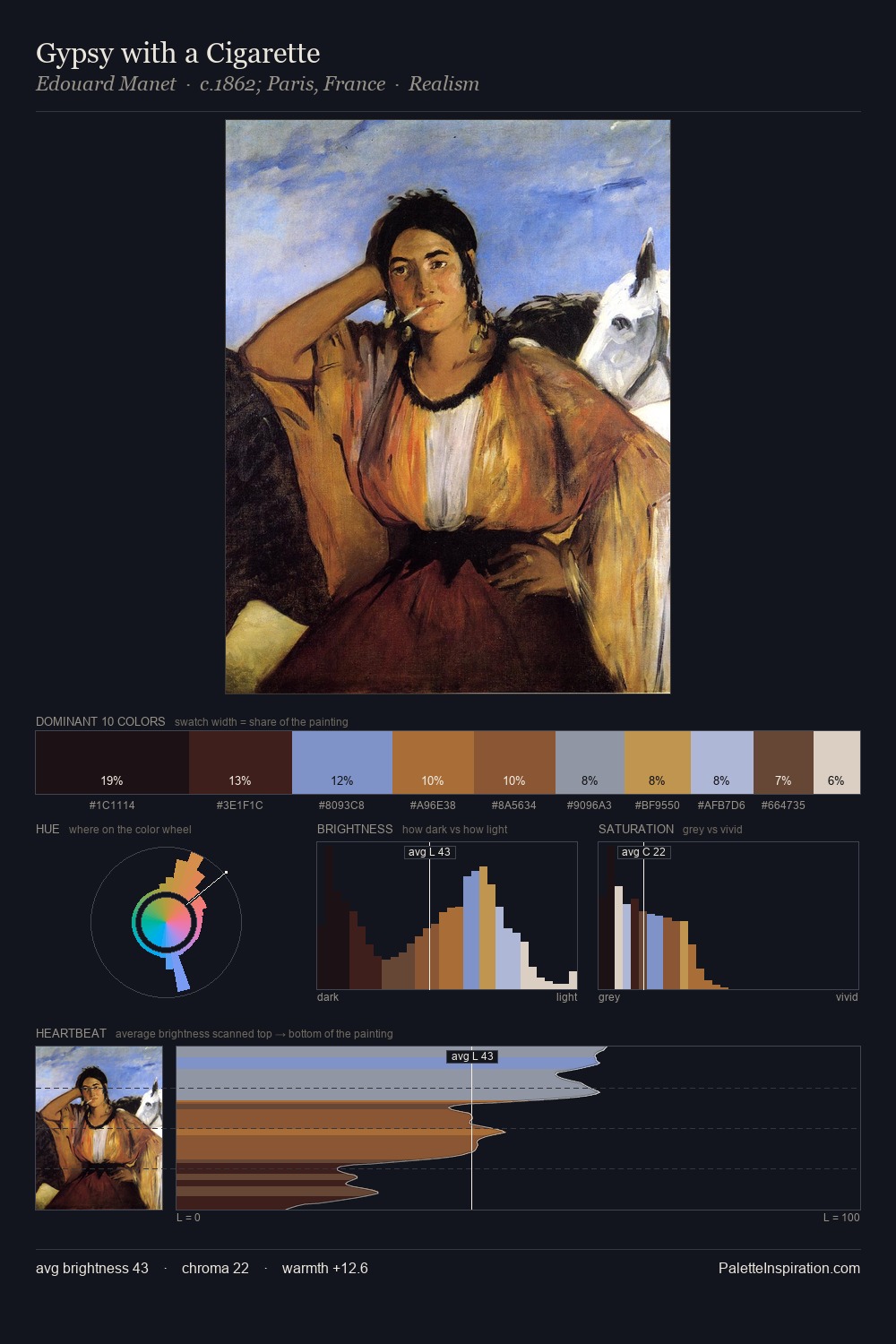This screenshot has width=896, height=1344.
Task: Open the large Gypsy with a Cigarette painting
Action: click(448, 407)
